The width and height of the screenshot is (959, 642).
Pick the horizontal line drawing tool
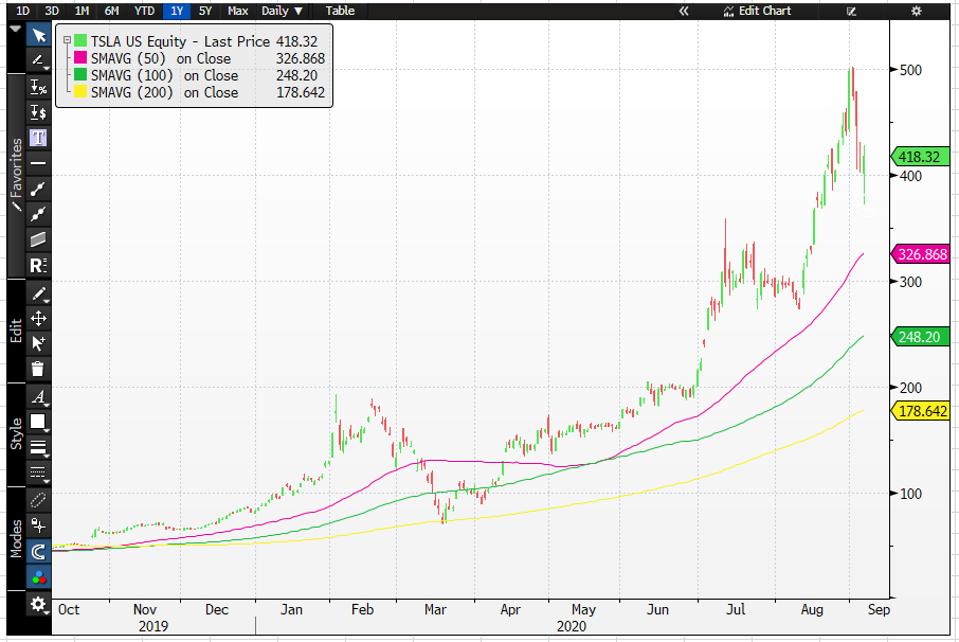click(x=38, y=162)
